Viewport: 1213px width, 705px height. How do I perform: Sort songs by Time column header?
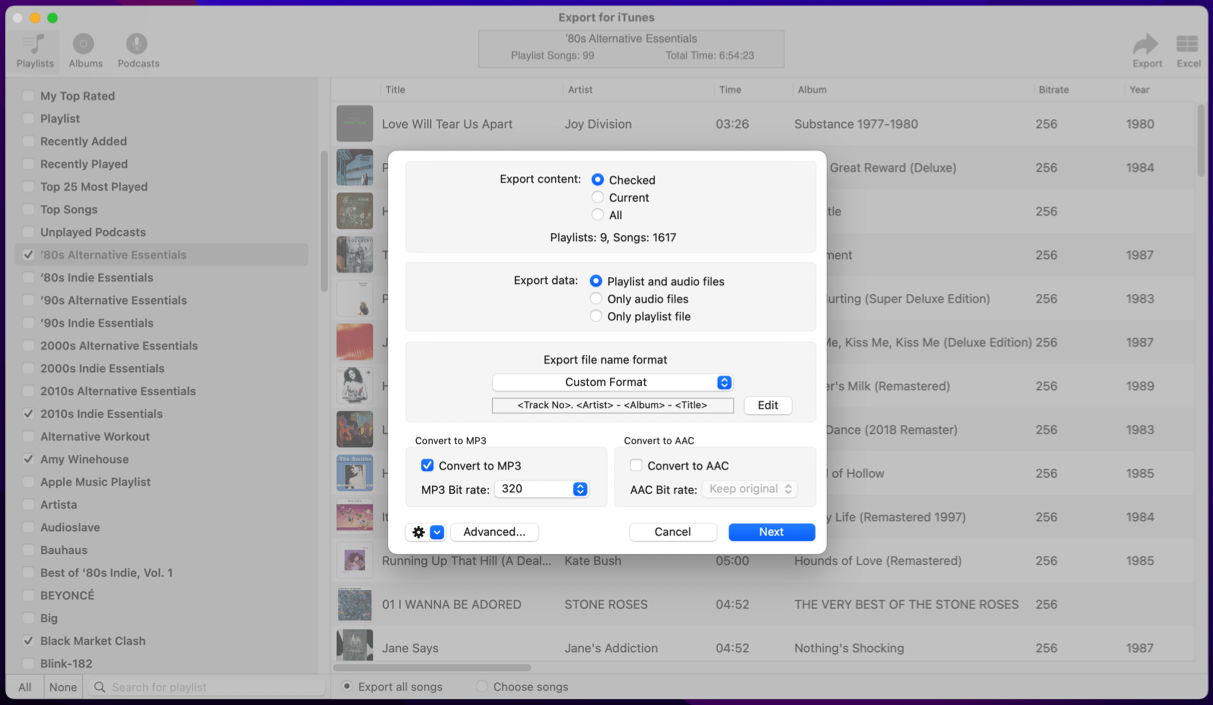tap(730, 90)
